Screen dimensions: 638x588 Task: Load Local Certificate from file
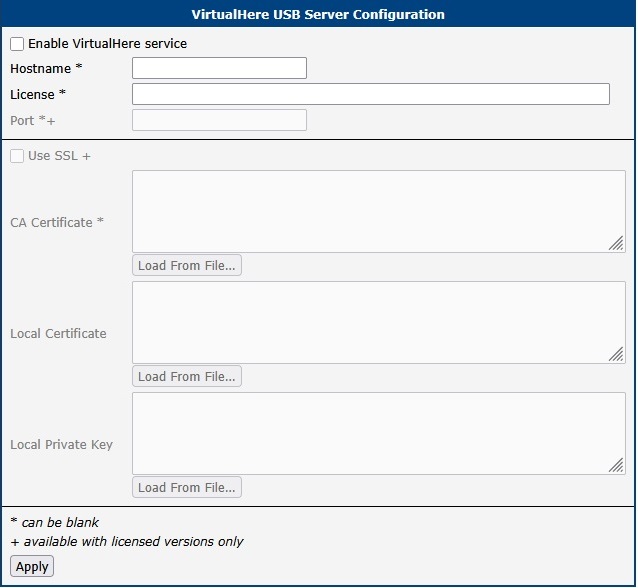[x=187, y=376]
